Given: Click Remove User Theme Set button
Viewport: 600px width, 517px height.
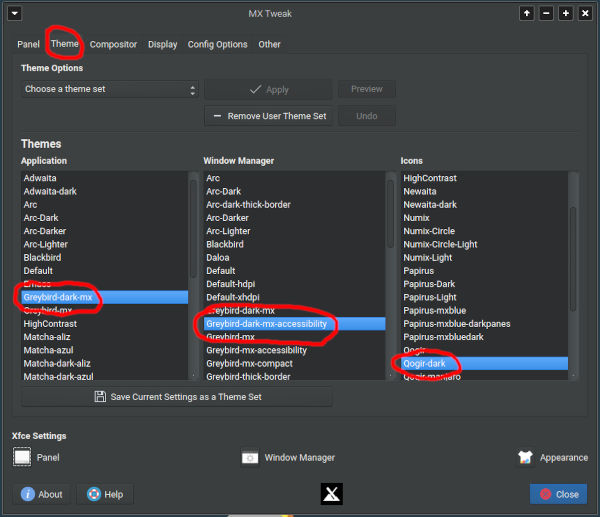Looking at the screenshot, I should (269, 116).
